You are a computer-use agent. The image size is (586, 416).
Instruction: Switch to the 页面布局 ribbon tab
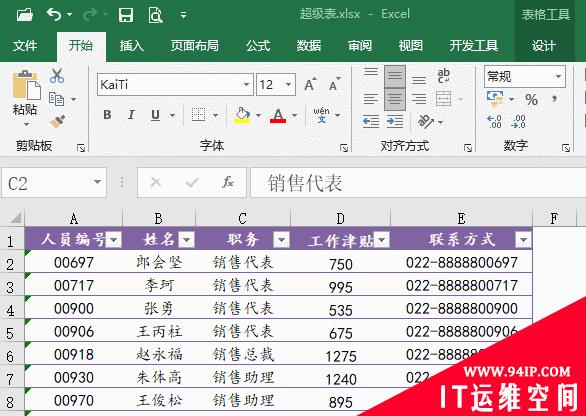coord(194,46)
